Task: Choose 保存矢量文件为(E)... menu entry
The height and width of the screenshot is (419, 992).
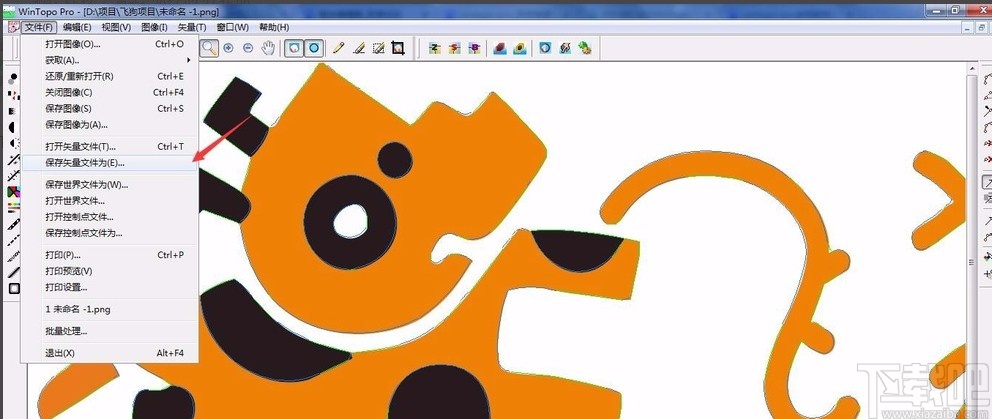Action: [109, 163]
